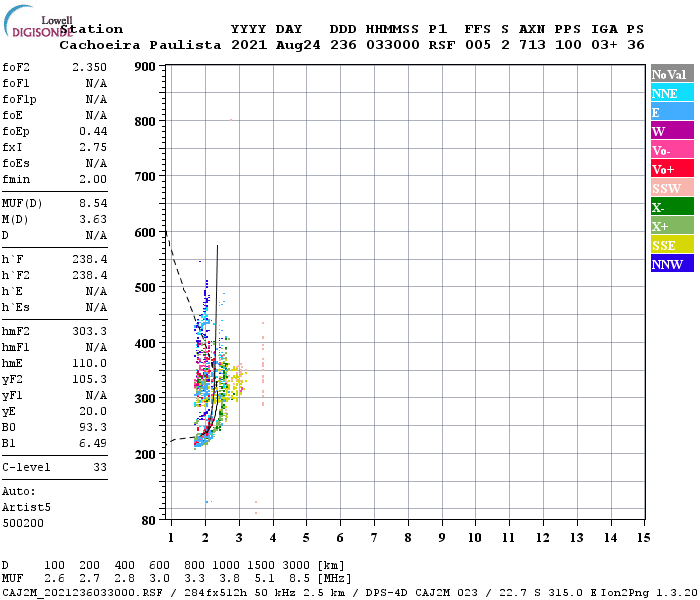Select the C-level value 33
Image resolution: width=700 pixels, height=600 pixels.
click(100, 467)
